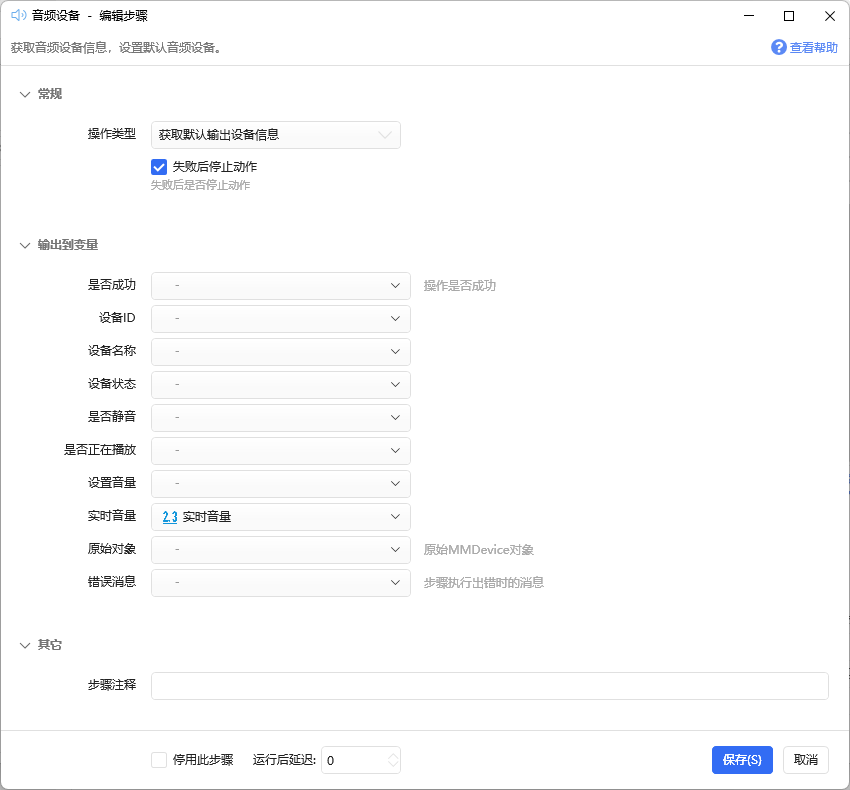The width and height of the screenshot is (850, 790).
Task: Open the 操作类型 dropdown
Action: [275, 135]
